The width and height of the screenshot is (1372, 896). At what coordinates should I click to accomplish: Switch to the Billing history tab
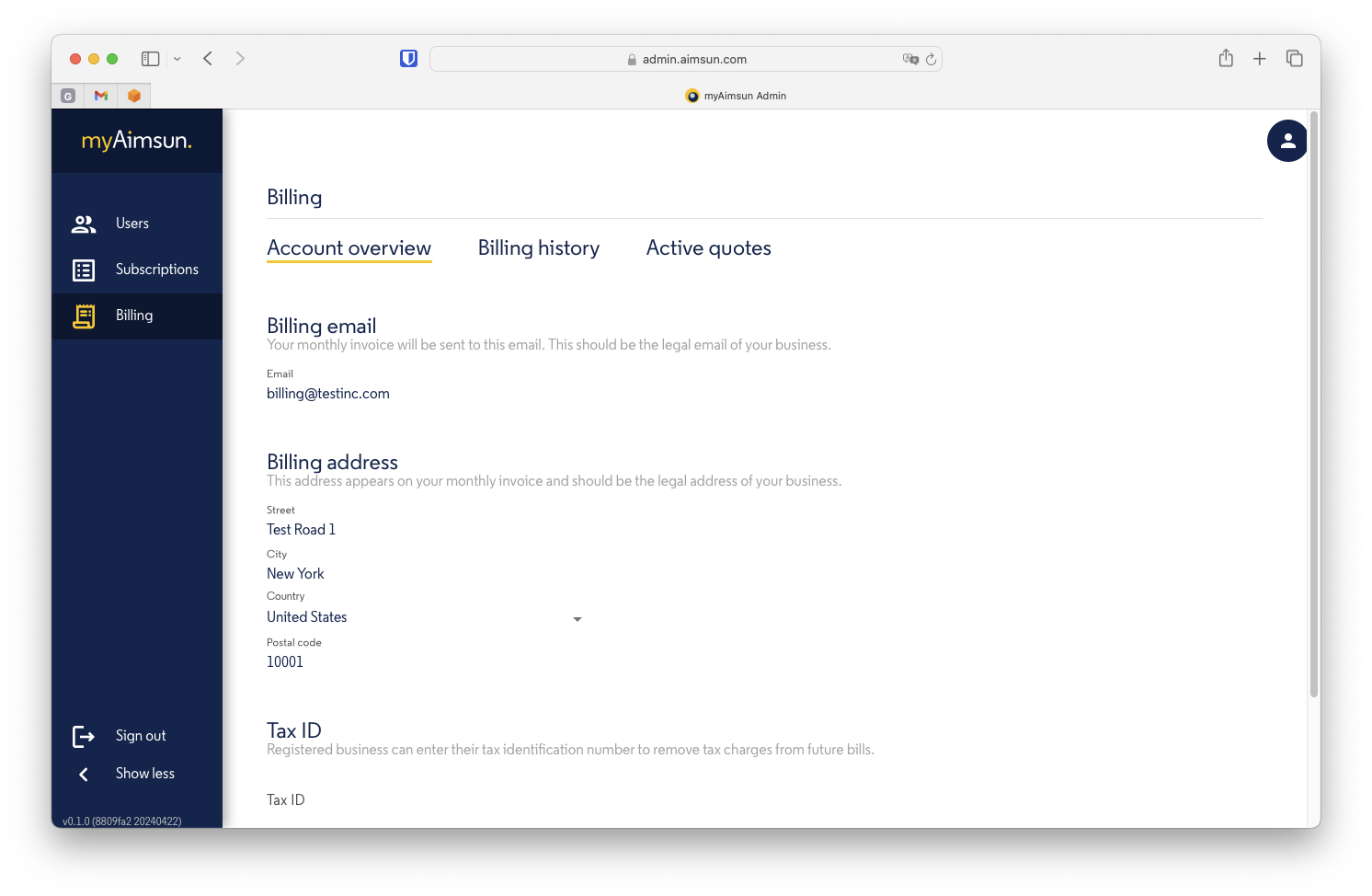(539, 247)
